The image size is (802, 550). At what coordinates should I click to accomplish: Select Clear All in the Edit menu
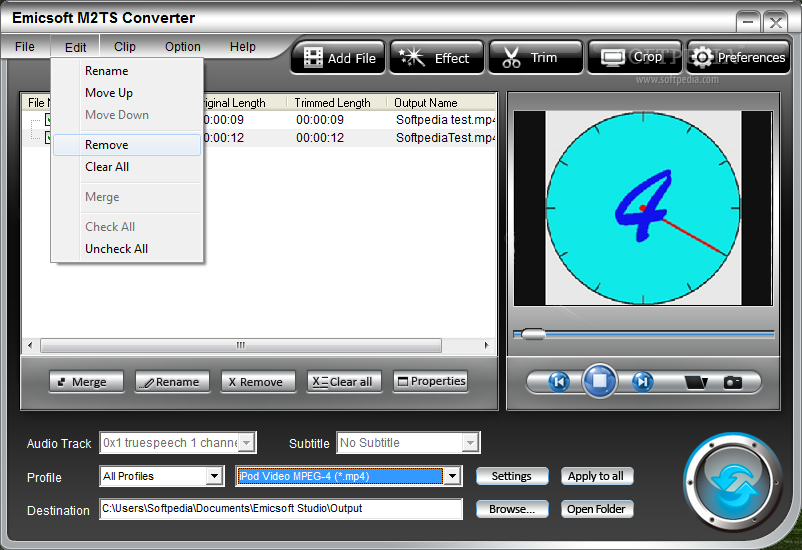[x=126, y=167]
